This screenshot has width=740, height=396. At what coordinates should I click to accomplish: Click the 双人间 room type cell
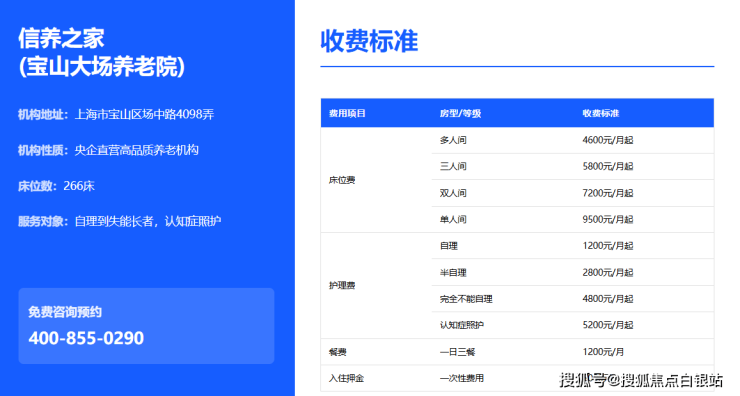[x=453, y=193]
